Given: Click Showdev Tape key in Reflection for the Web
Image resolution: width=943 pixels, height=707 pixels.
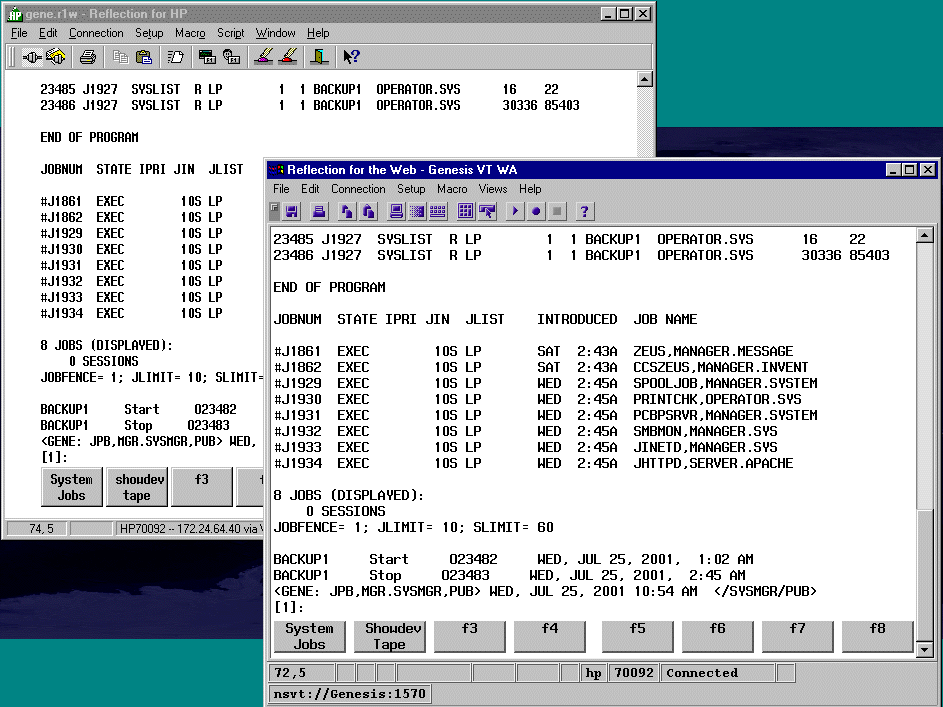Looking at the screenshot, I should [x=389, y=636].
